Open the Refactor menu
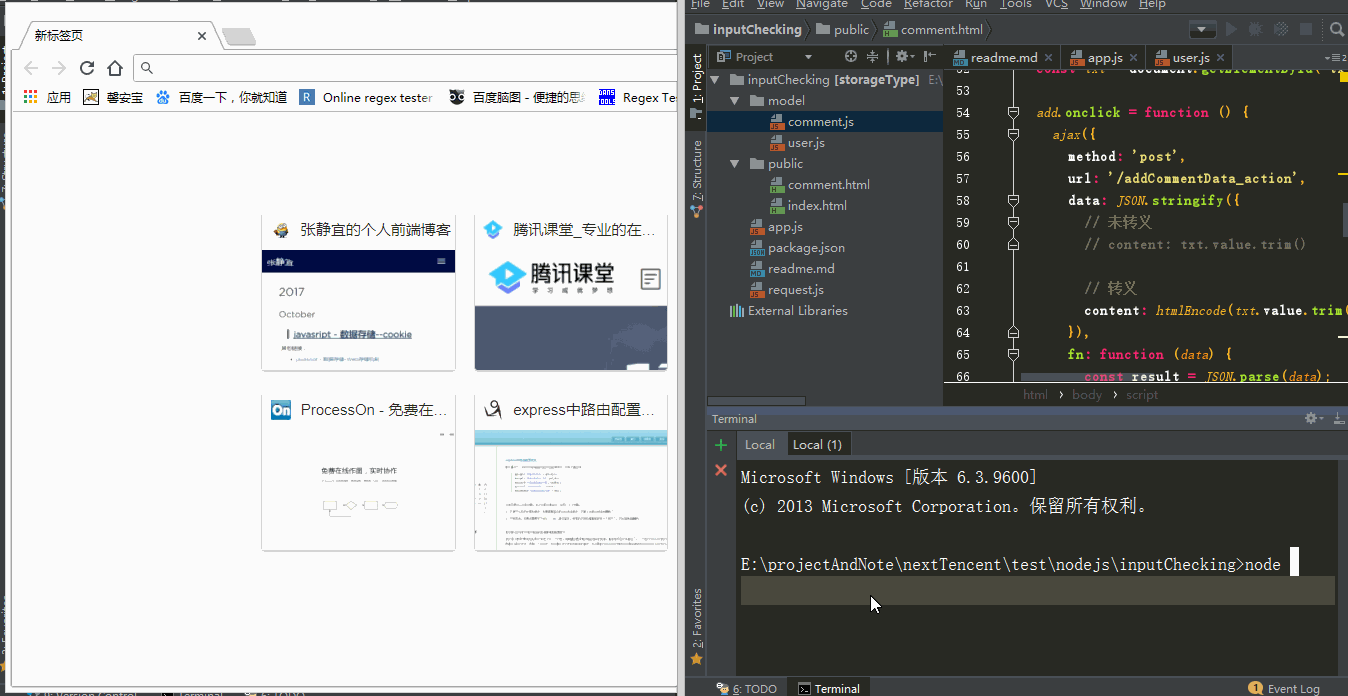 [x=928, y=4]
